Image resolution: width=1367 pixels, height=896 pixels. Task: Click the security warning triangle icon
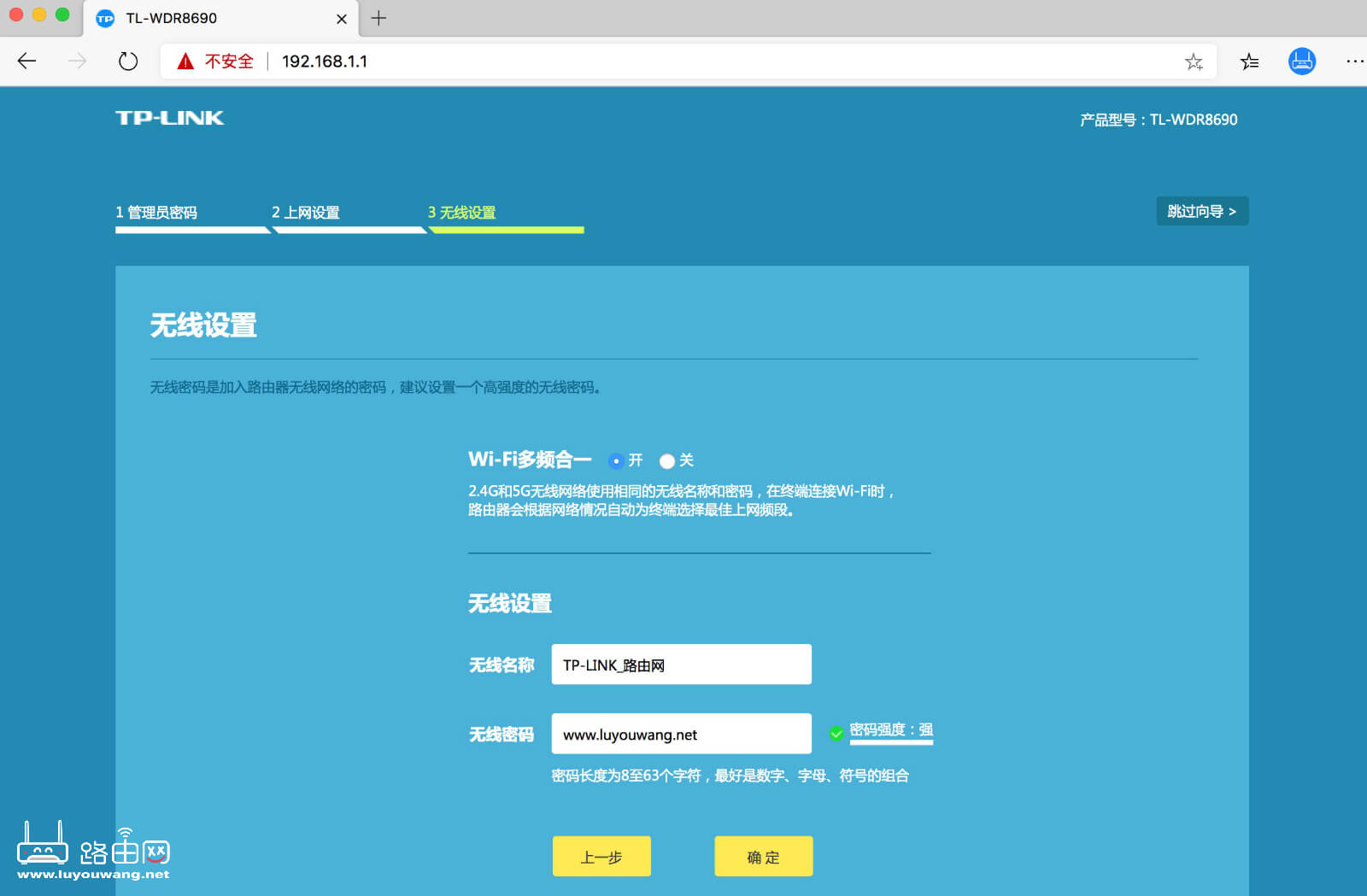tap(185, 61)
